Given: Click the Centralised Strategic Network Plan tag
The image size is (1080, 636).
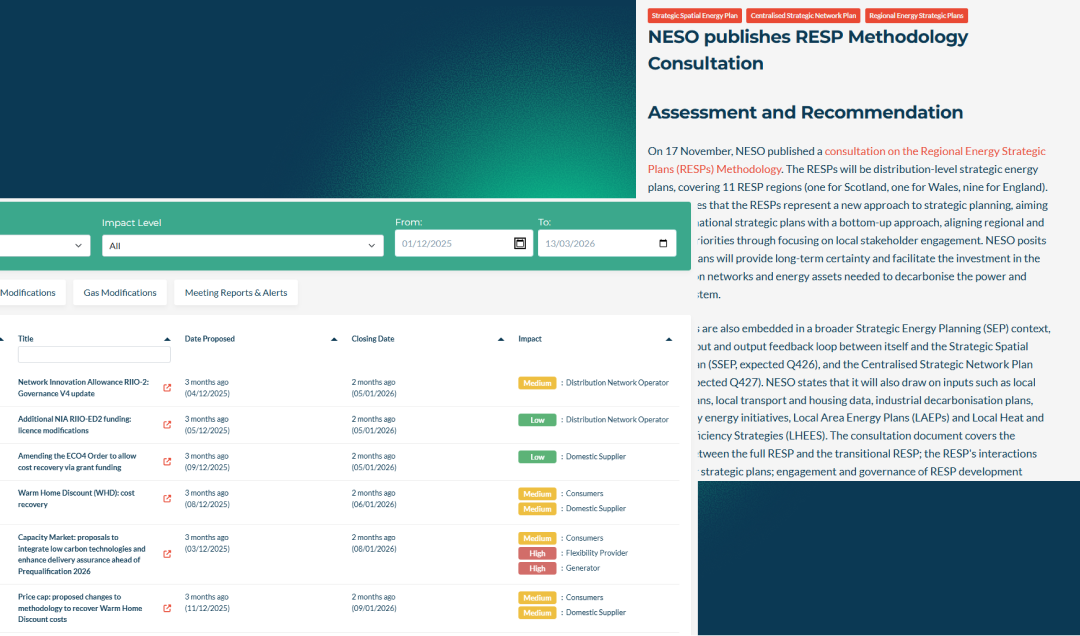Looking at the screenshot, I should pyautogui.click(x=803, y=16).
